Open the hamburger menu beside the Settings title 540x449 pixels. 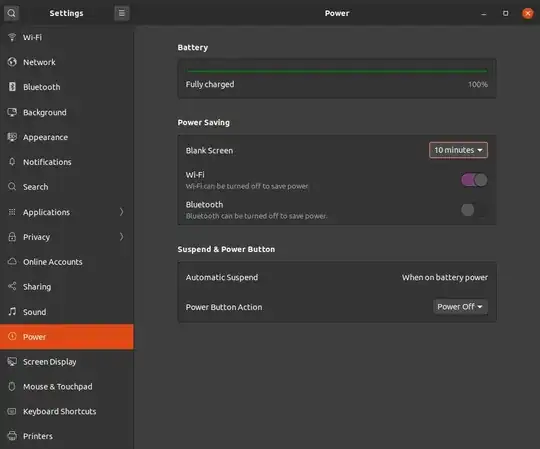point(122,13)
